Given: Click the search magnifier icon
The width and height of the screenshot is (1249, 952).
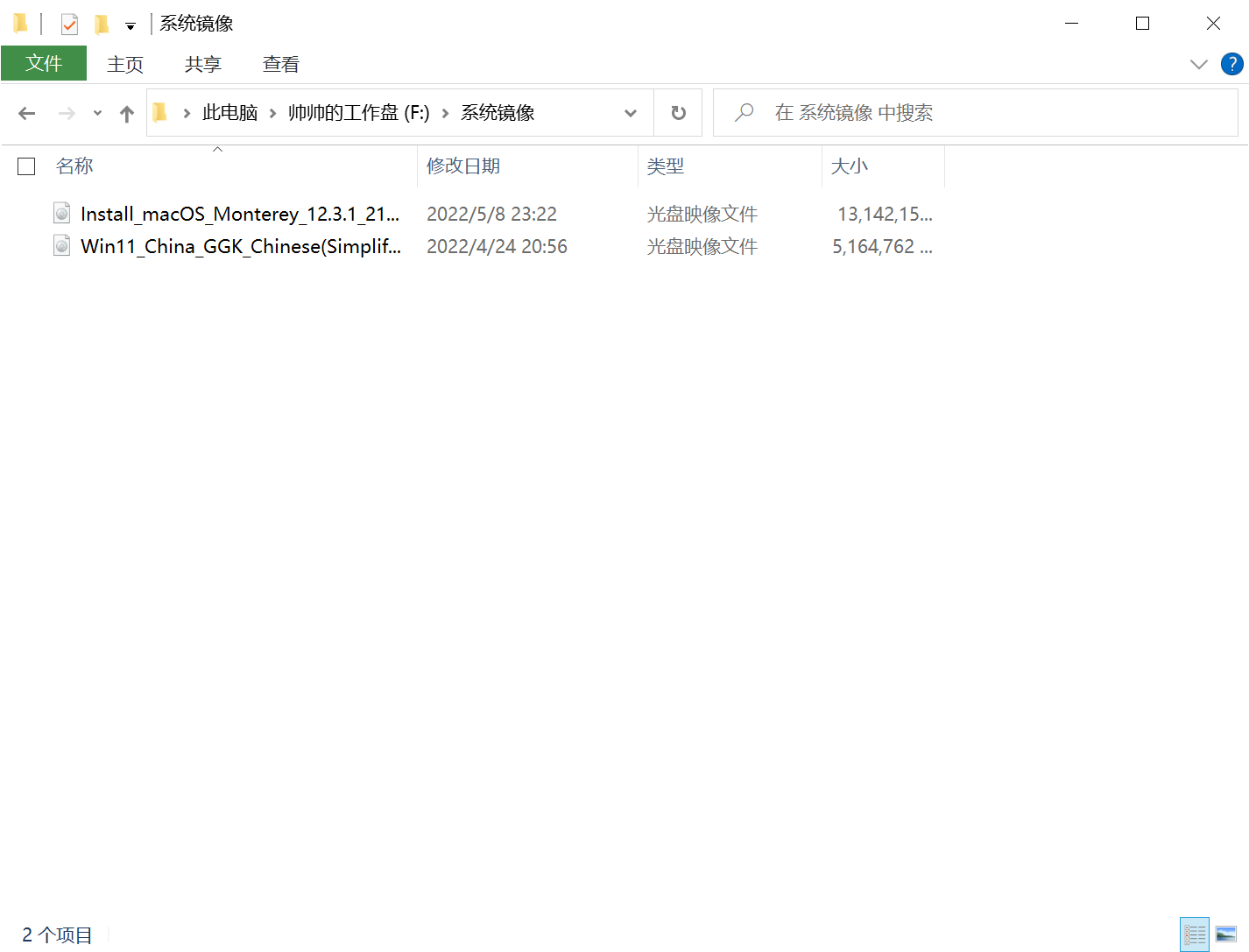Looking at the screenshot, I should pos(744,113).
